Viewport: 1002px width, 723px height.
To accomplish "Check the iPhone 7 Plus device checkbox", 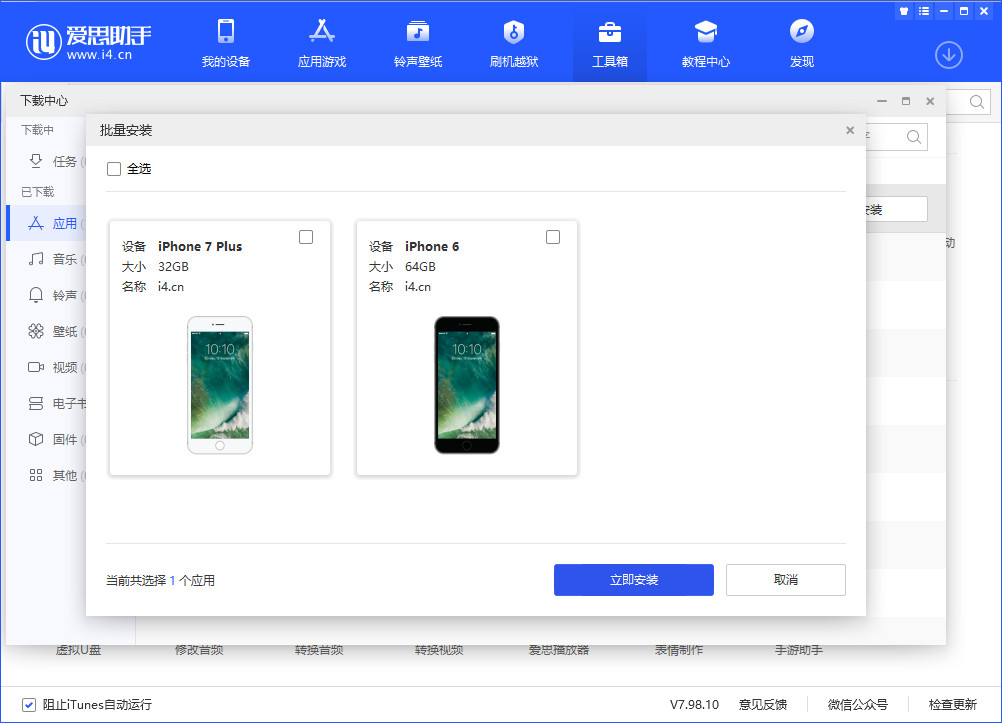I will 306,237.
